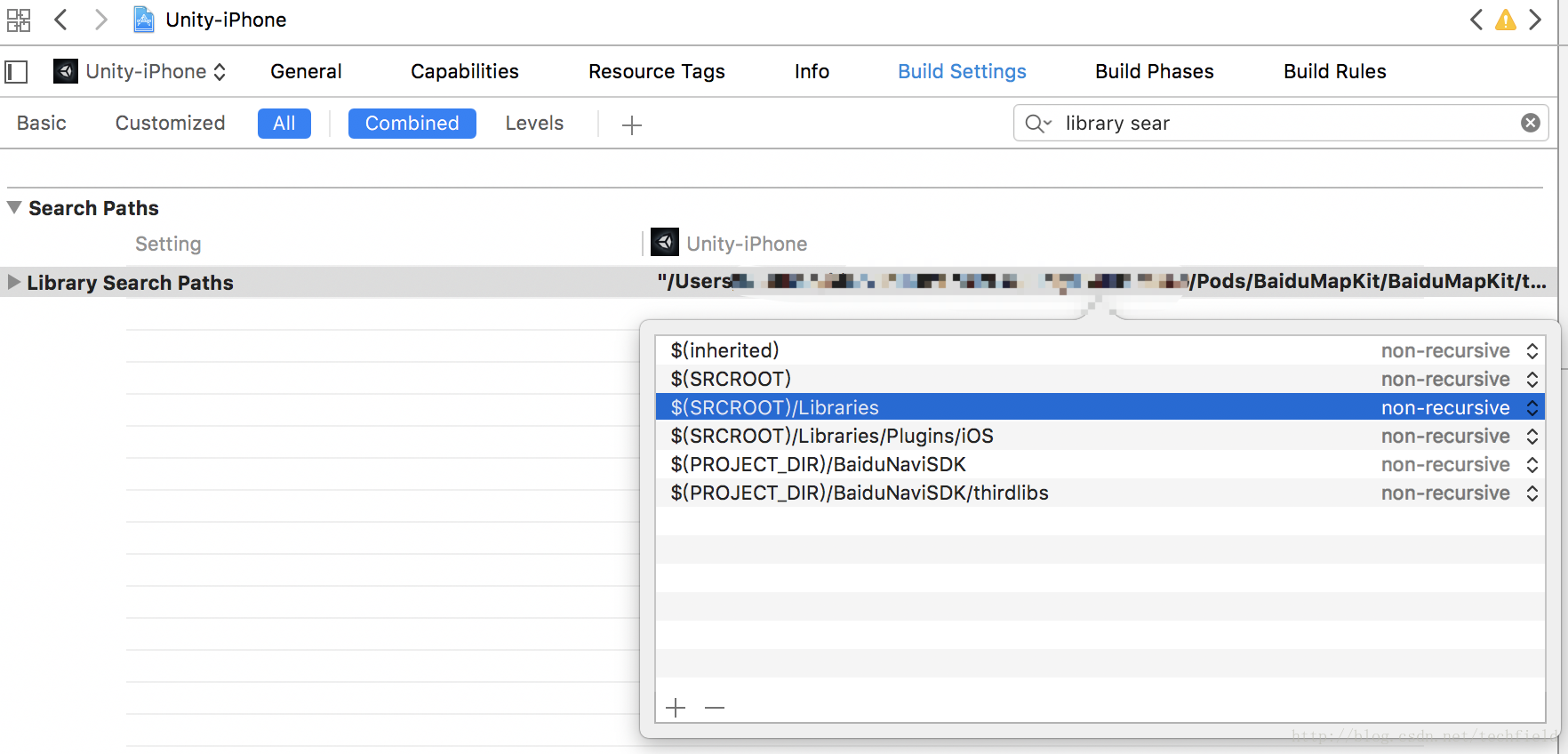
Task: Go forward with the right chevron
Action: (101, 20)
